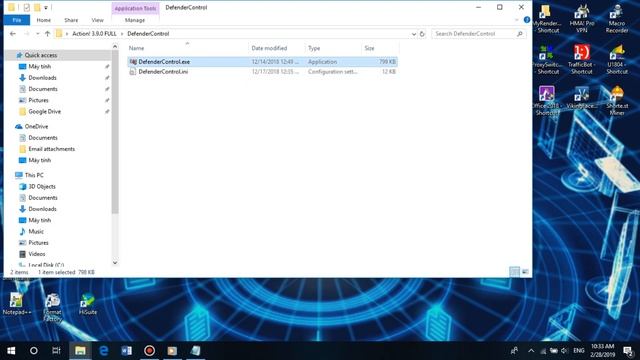Viewport: 640px width, 360px height.
Task: Switch the ENG input language indicator
Action: pyautogui.click(x=578, y=351)
